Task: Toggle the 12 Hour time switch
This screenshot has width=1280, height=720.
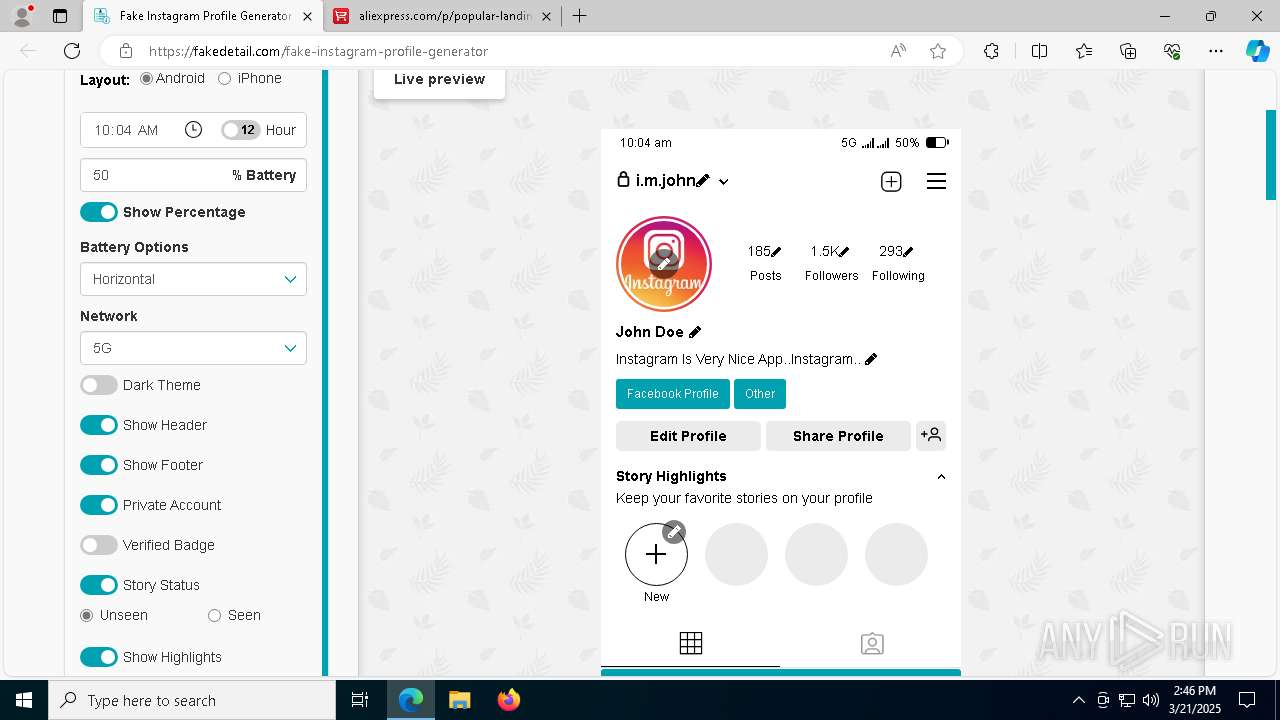Action: coord(240,130)
